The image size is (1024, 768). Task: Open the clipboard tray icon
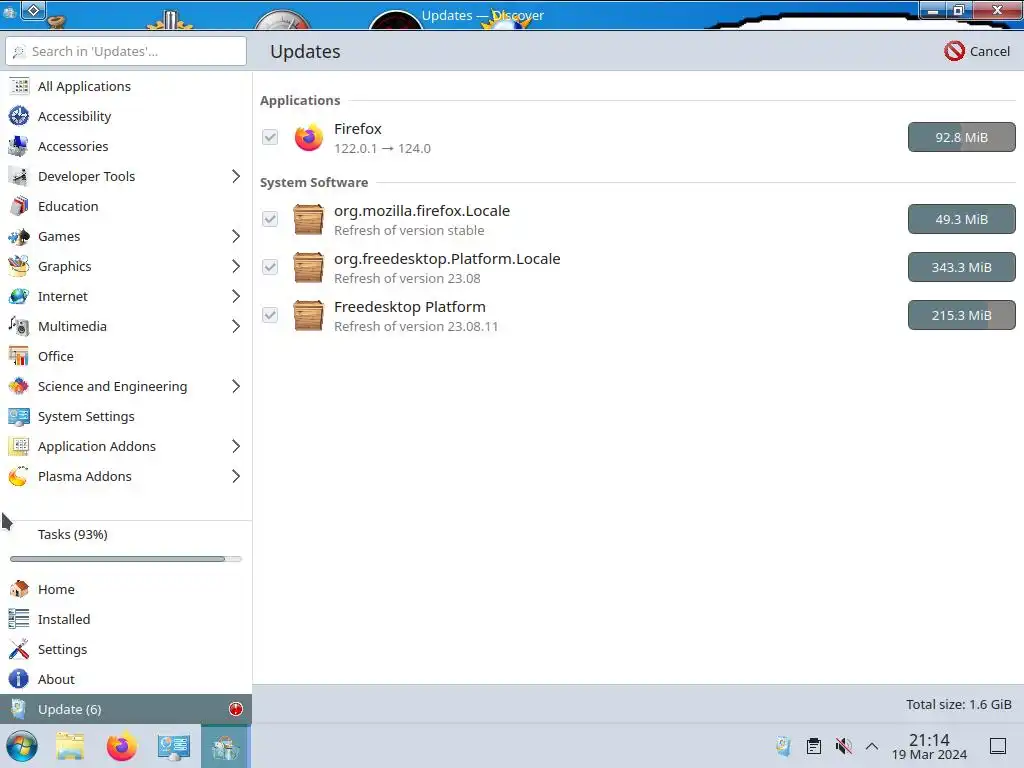814,746
